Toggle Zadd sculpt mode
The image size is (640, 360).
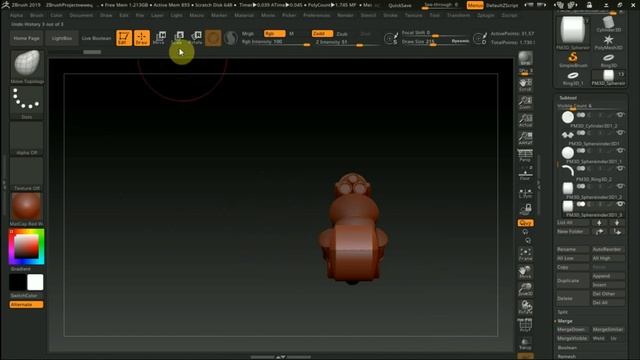click(x=322, y=33)
